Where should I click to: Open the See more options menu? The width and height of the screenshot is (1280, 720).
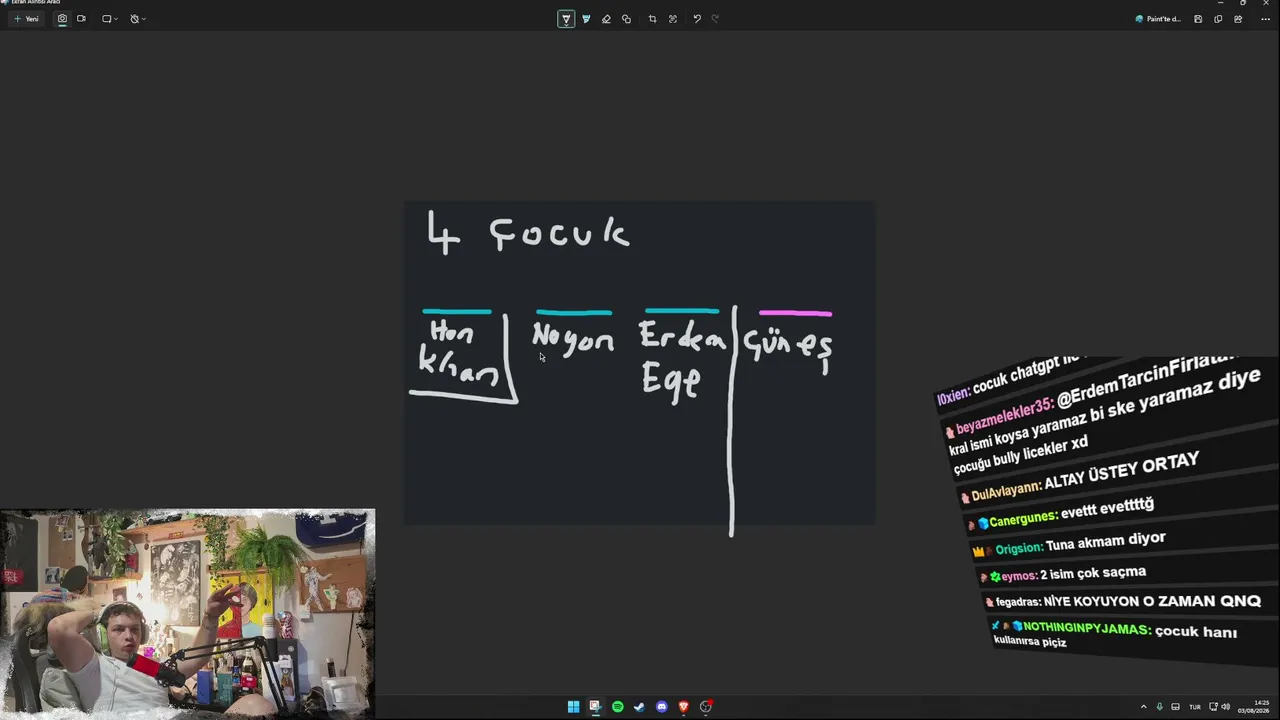click(x=1265, y=19)
